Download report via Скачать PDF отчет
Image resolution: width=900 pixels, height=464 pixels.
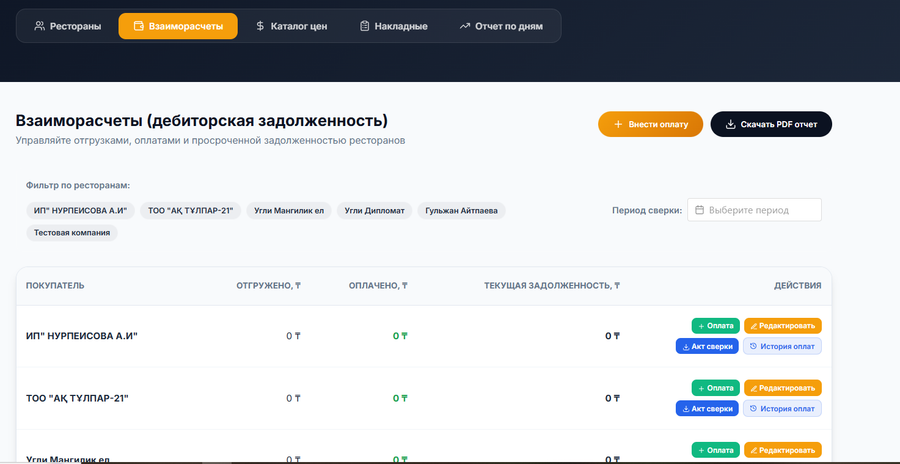pos(771,124)
